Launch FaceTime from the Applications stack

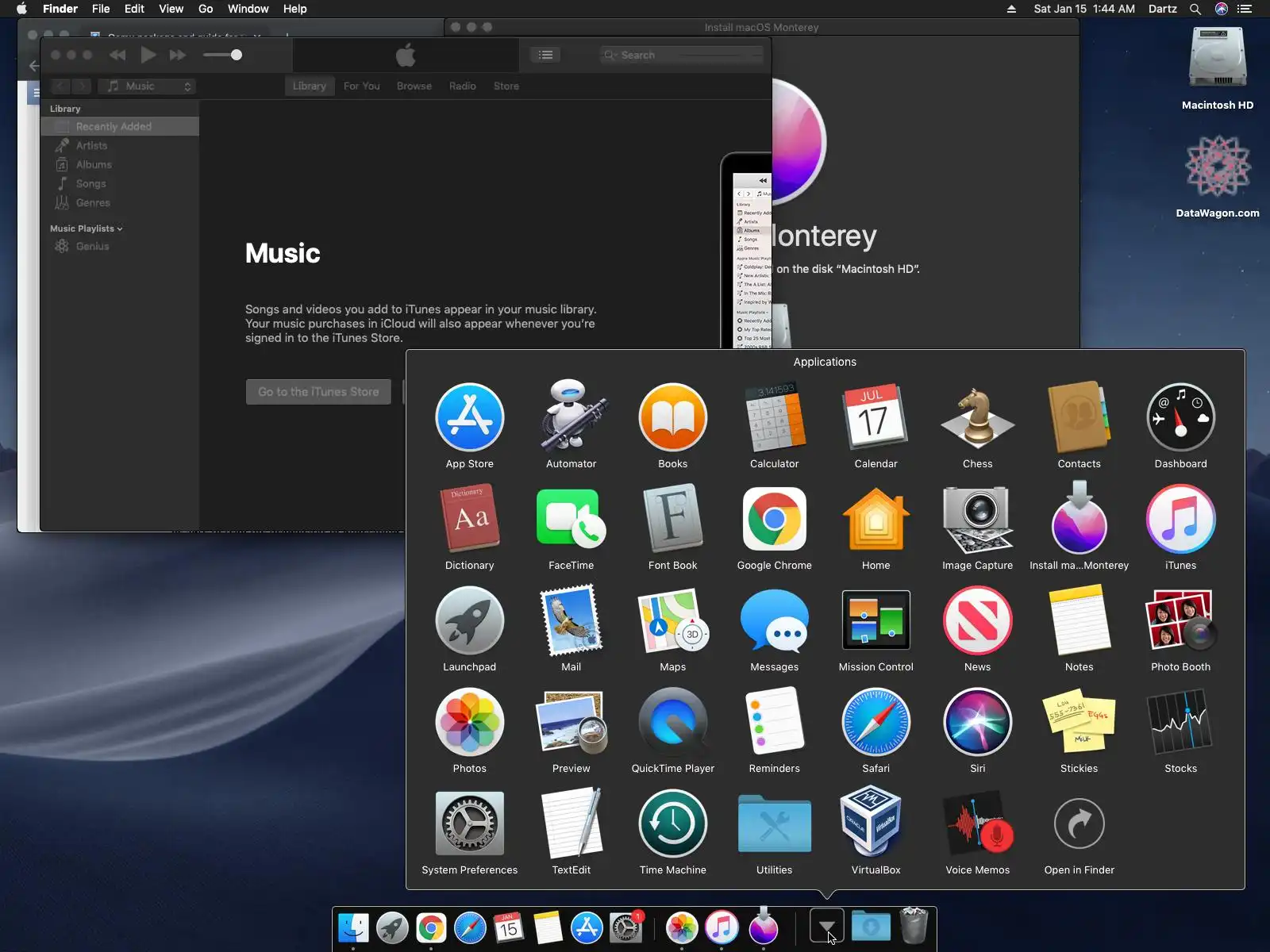(571, 520)
